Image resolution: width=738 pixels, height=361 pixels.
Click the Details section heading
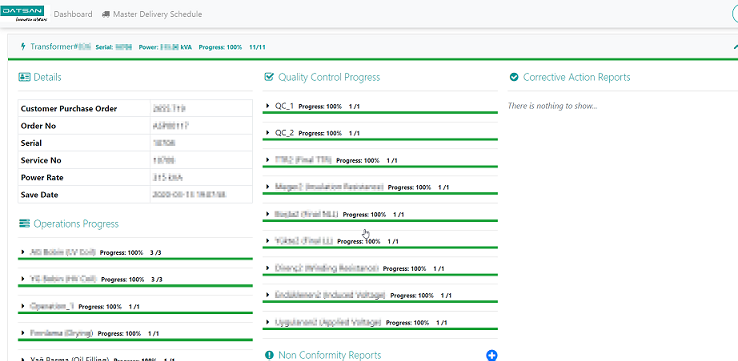point(47,77)
